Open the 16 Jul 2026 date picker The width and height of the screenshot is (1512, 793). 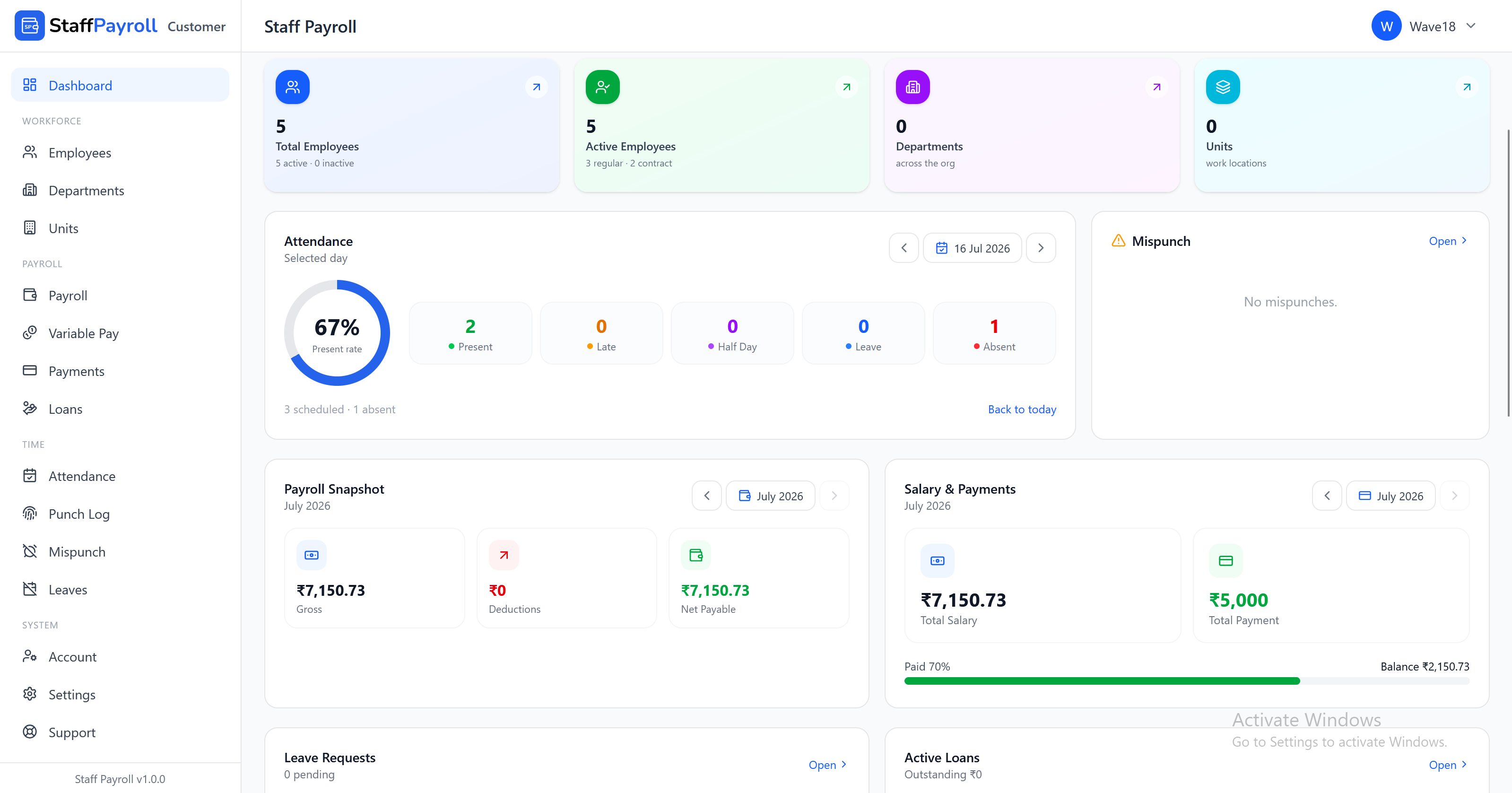click(x=973, y=248)
